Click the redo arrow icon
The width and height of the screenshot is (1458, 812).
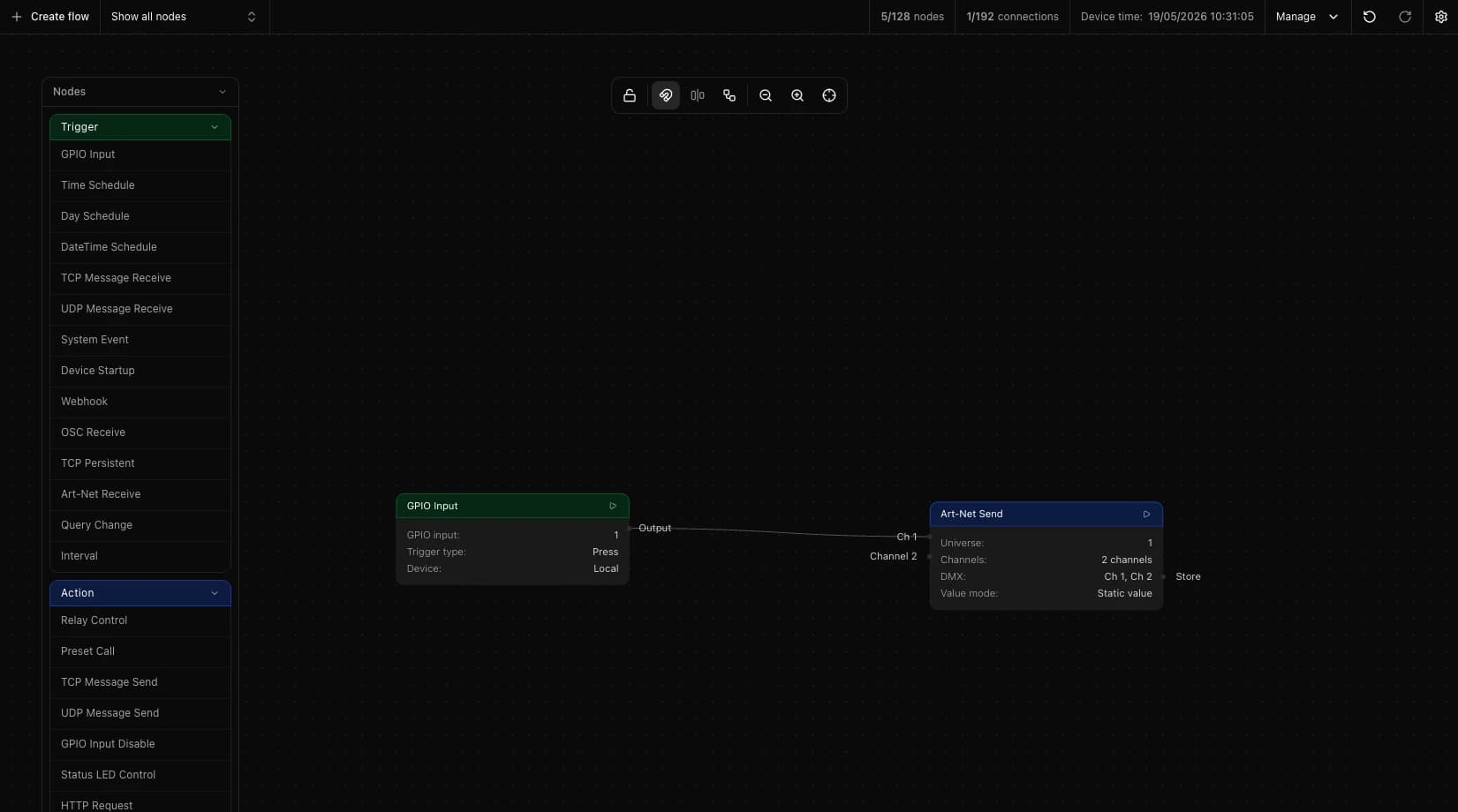pyautogui.click(x=1405, y=17)
